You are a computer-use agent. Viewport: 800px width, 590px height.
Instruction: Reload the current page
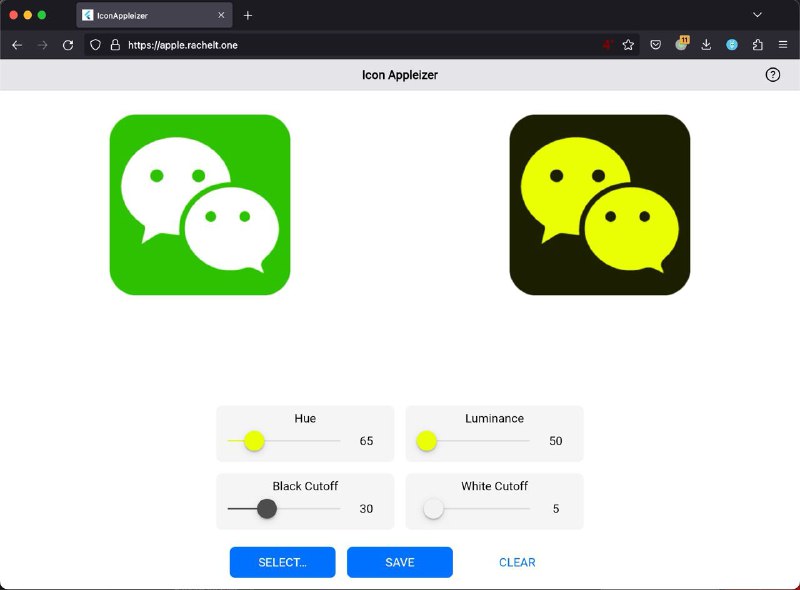click(66, 44)
